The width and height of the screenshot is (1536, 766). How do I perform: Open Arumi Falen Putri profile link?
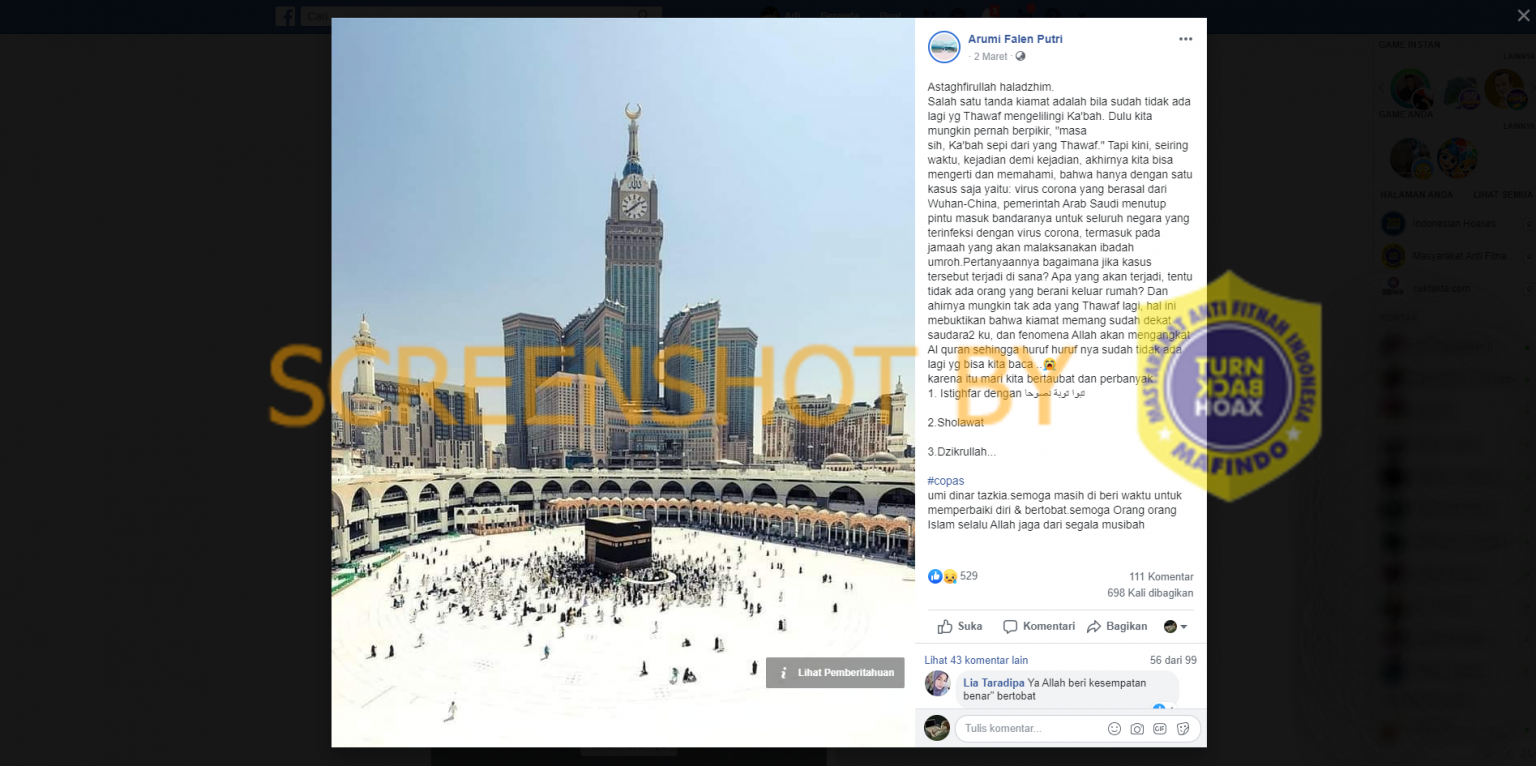(1015, 39)
